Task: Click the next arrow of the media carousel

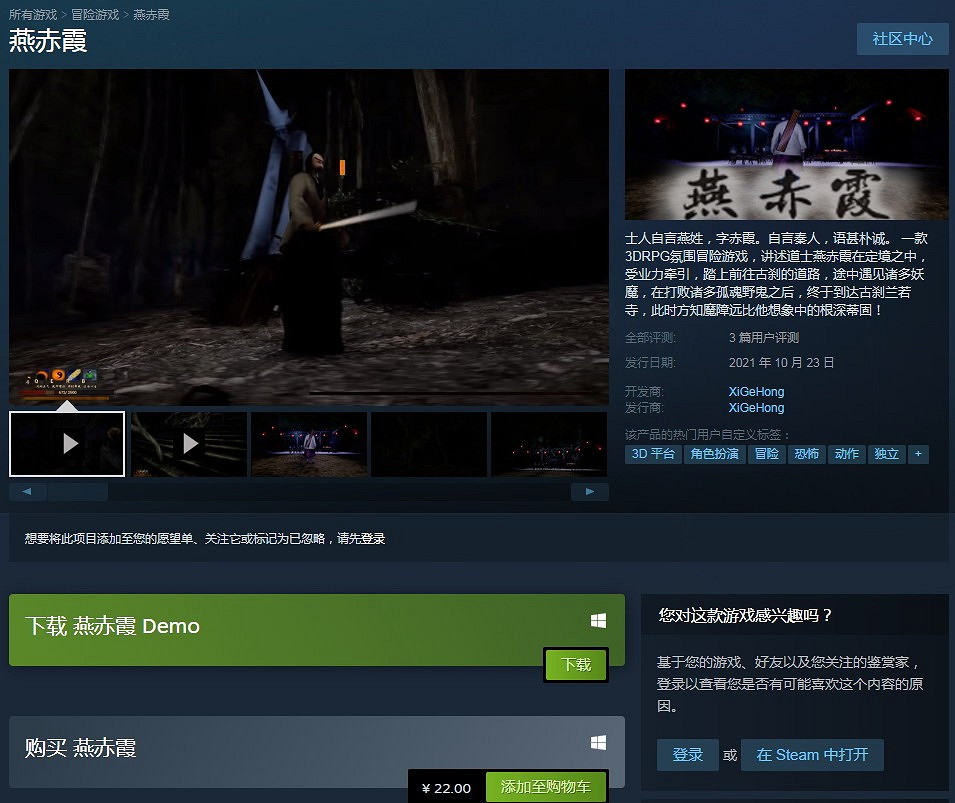Action: point(589,491)
